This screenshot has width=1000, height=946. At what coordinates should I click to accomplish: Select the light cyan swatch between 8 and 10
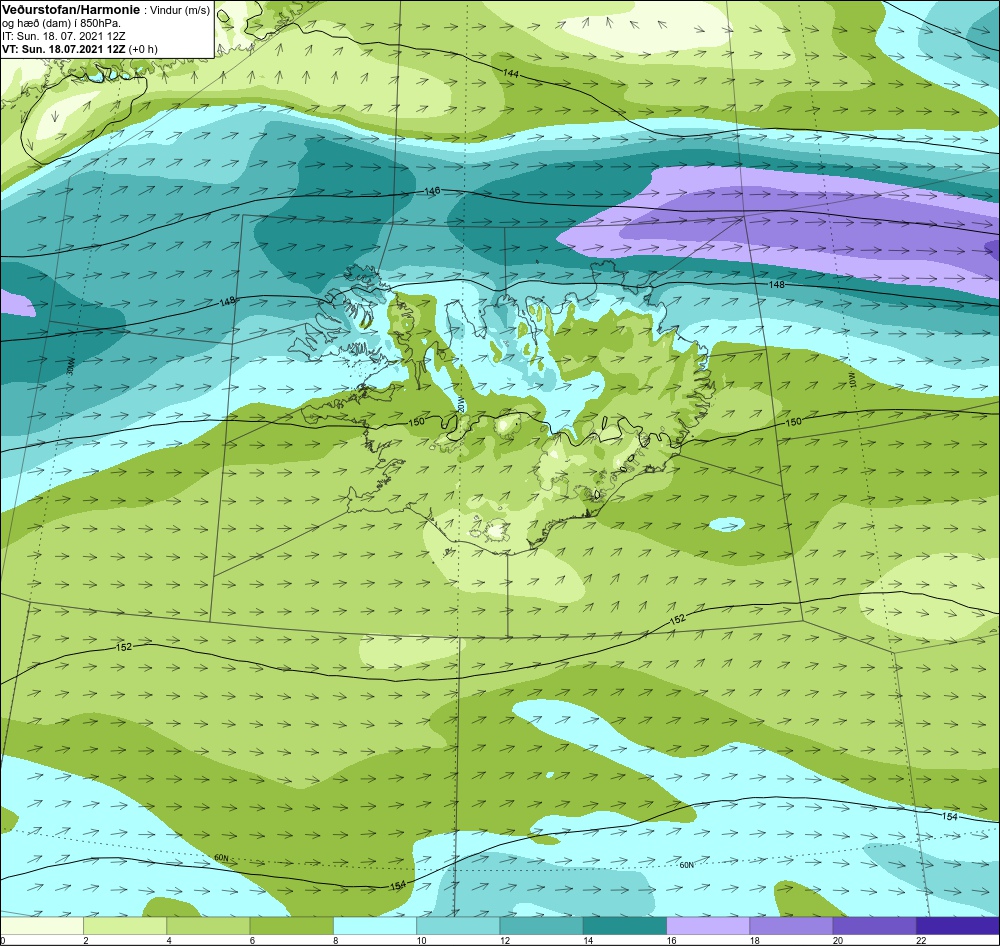tap(375, 924)
